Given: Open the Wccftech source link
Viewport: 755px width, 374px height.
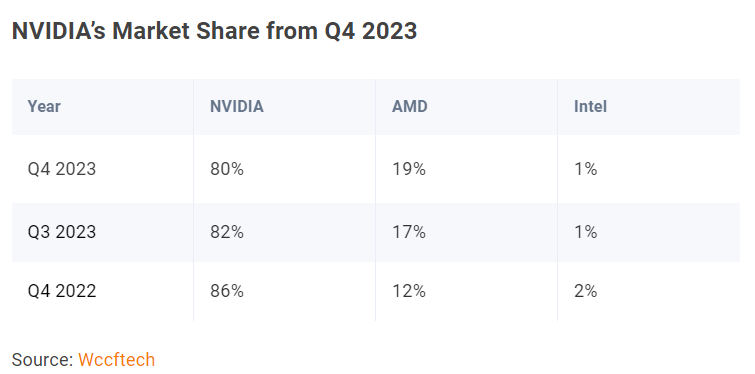Looking at the screenshot, I should (x=117, y=360).
